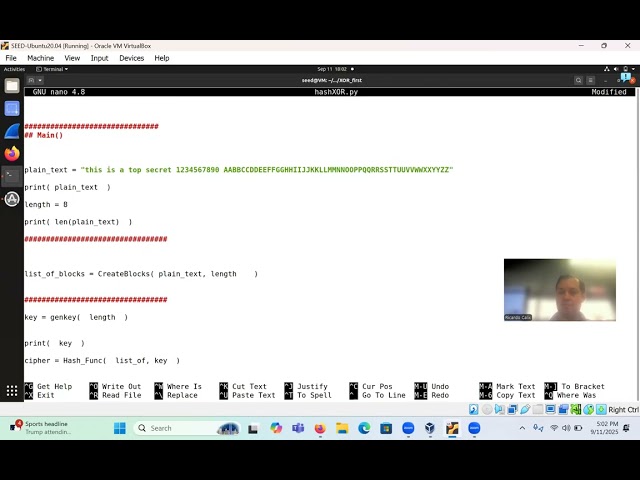
Task: Open the Windows Start menu
Action: pyautogui.click(x=120, y=428)
